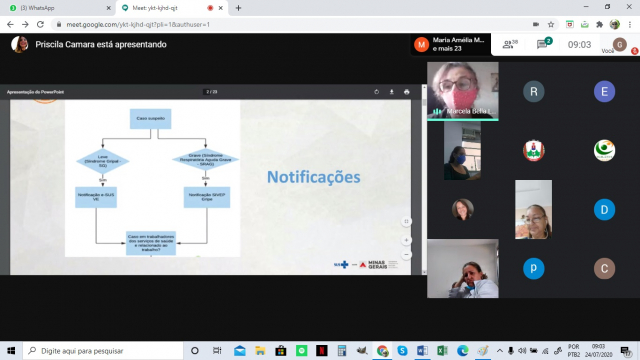This screenshot has width=640, height=360.
Task: Click the Windows search input field
Action: (103, 351)
